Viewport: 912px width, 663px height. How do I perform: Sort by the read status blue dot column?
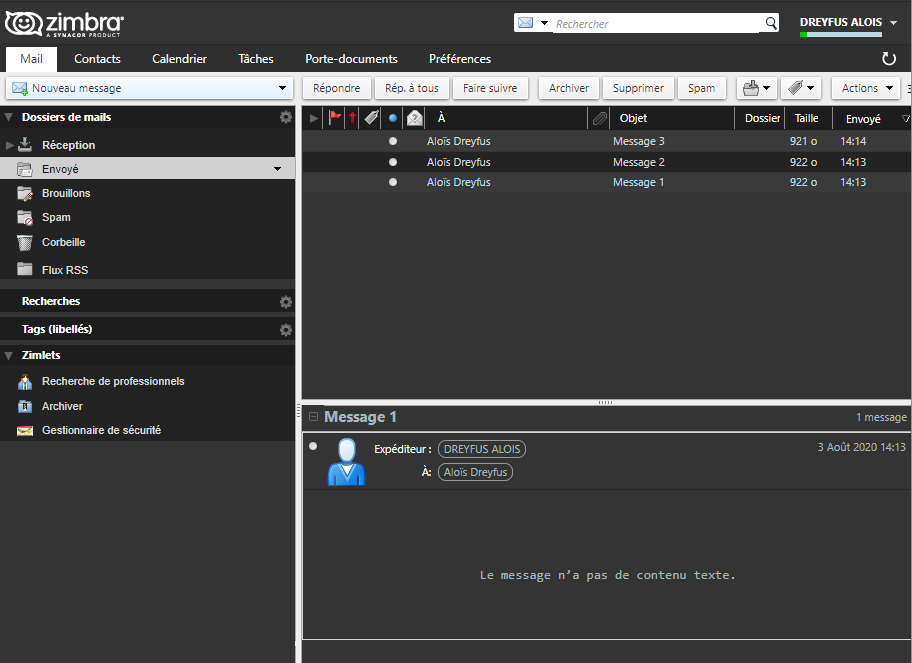click(x=393, y=119)
